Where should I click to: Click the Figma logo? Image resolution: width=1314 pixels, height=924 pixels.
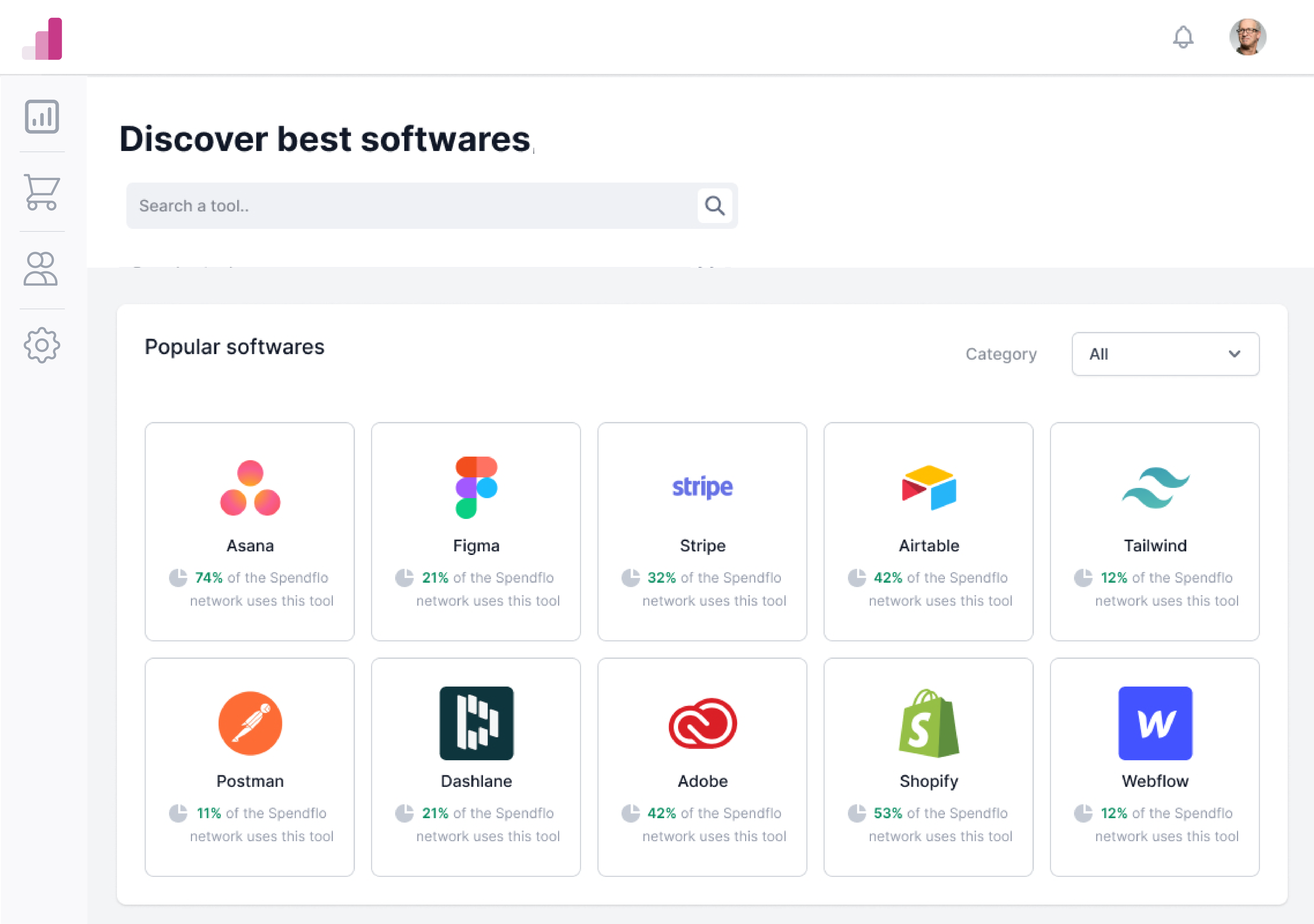[476, 487]
